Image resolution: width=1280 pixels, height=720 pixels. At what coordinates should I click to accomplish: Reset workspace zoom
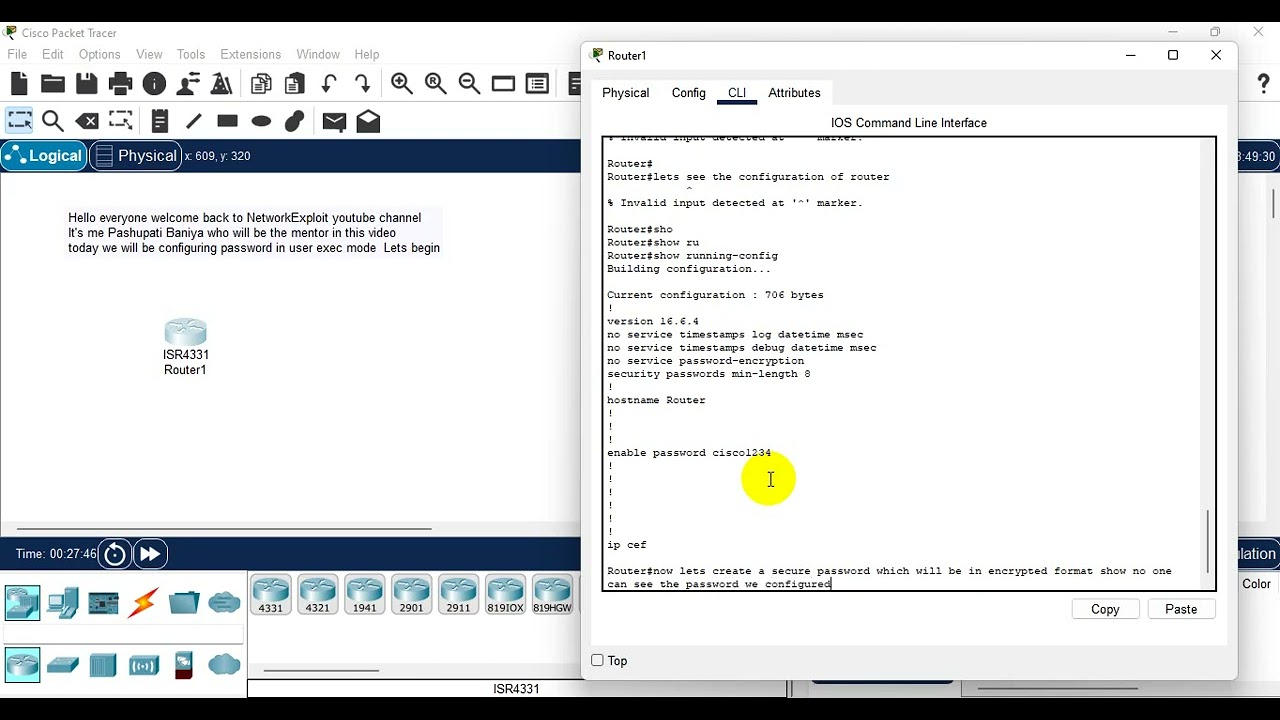point(436,84)
